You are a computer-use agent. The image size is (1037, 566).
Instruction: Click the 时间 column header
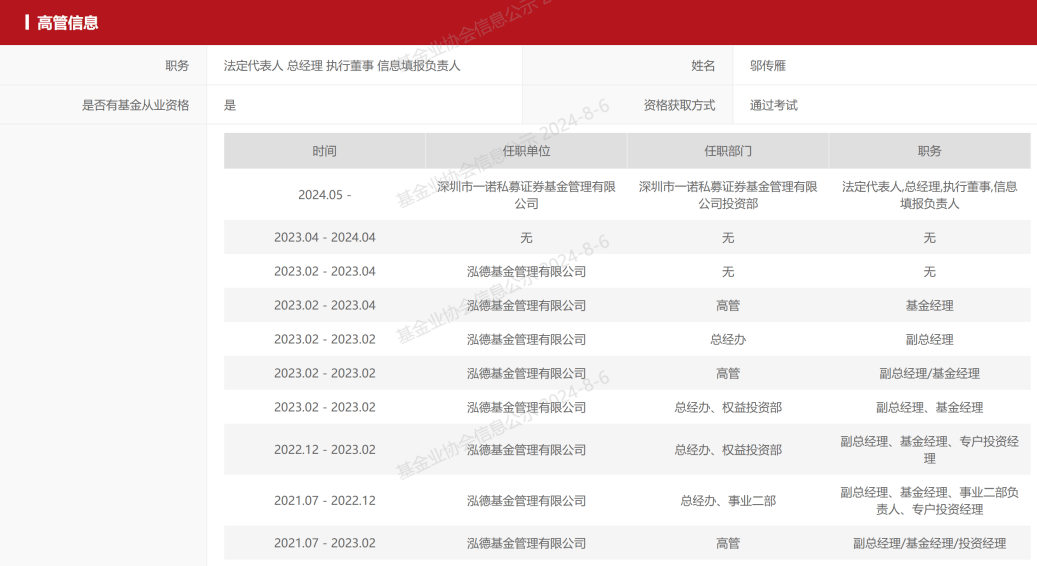pyautogui.click(x=325, y=151)
